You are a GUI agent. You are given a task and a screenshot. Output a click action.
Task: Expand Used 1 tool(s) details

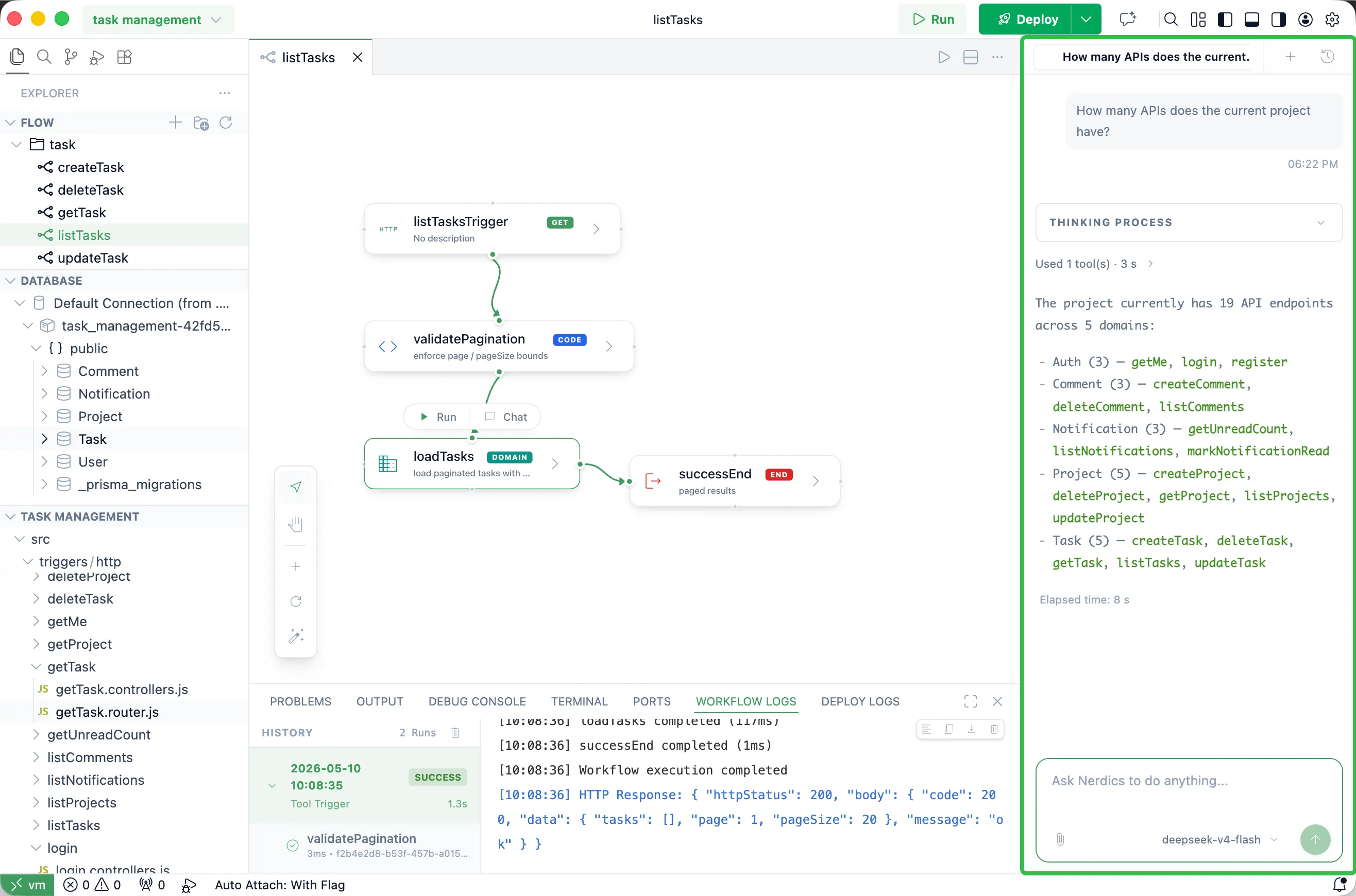tap(1094, 264)
